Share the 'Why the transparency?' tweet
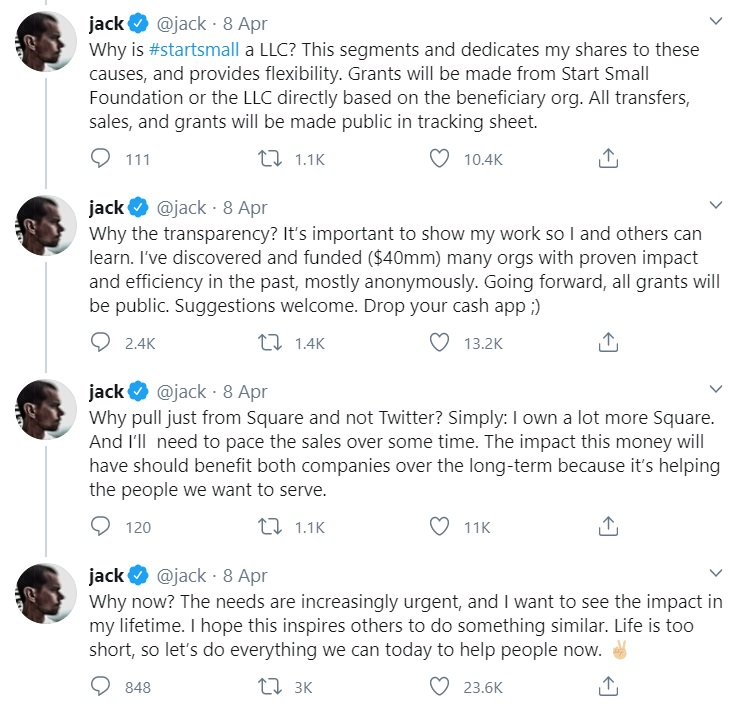 (606, 343)
